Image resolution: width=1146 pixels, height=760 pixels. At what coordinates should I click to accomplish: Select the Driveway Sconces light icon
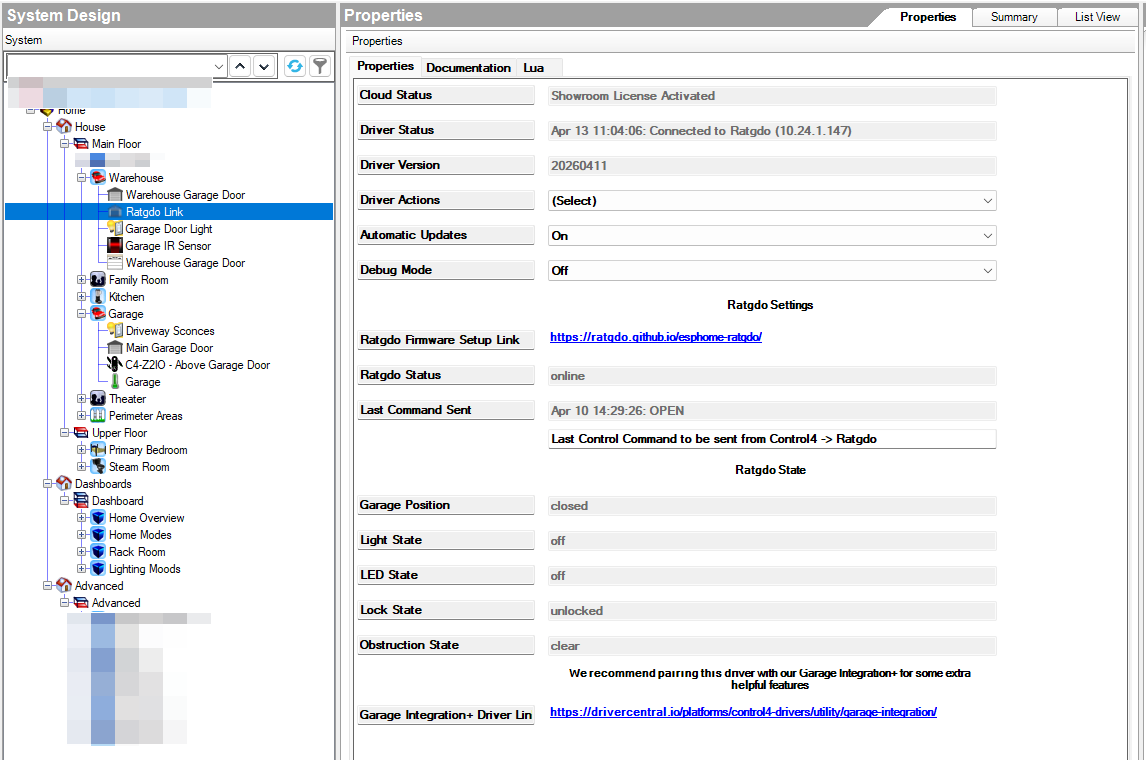coord(115,331)
